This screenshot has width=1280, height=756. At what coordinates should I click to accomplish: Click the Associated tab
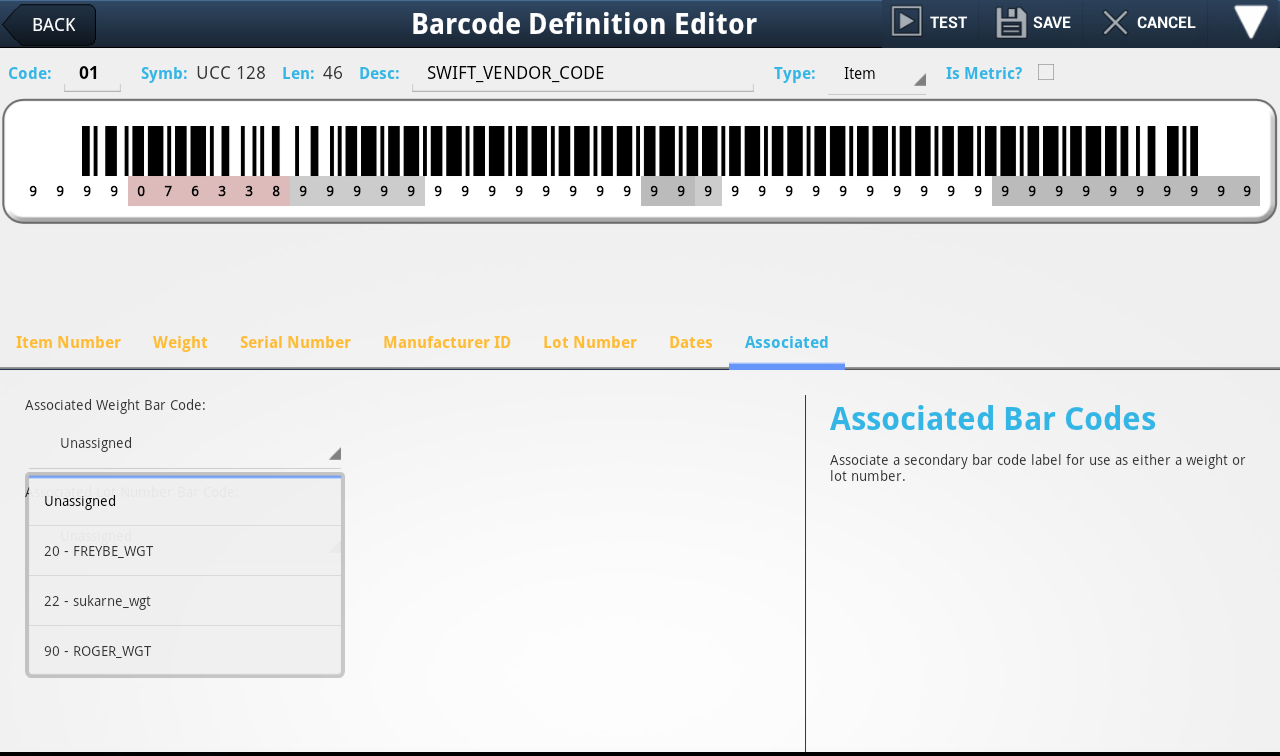(x=787, y=343)
